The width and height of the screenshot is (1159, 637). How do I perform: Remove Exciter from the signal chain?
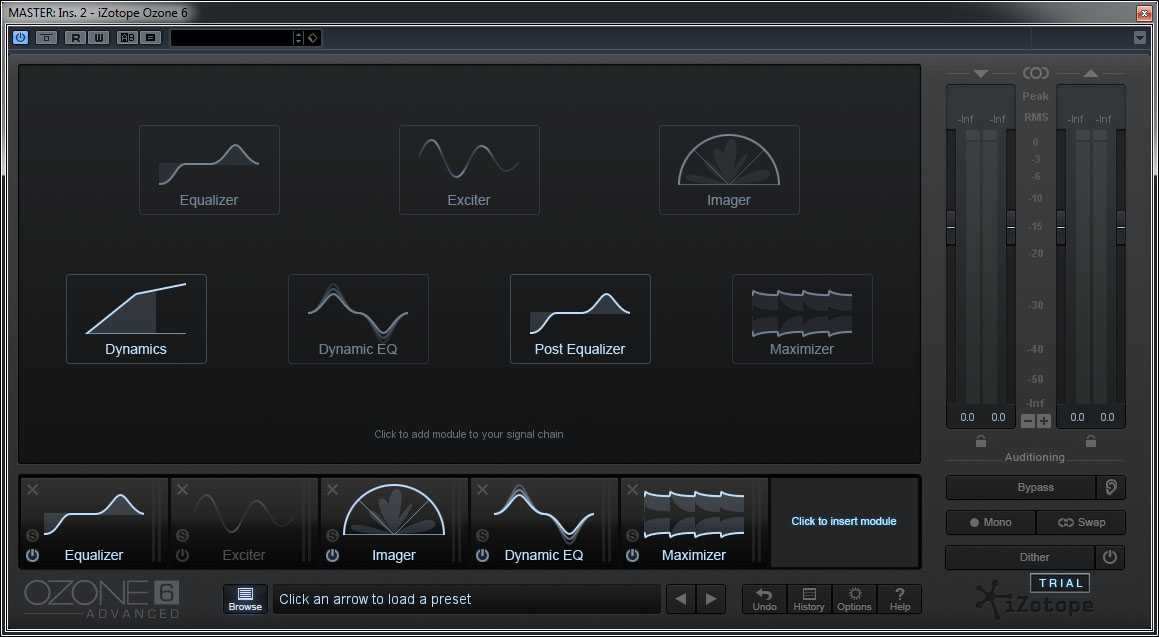[183, 489]
